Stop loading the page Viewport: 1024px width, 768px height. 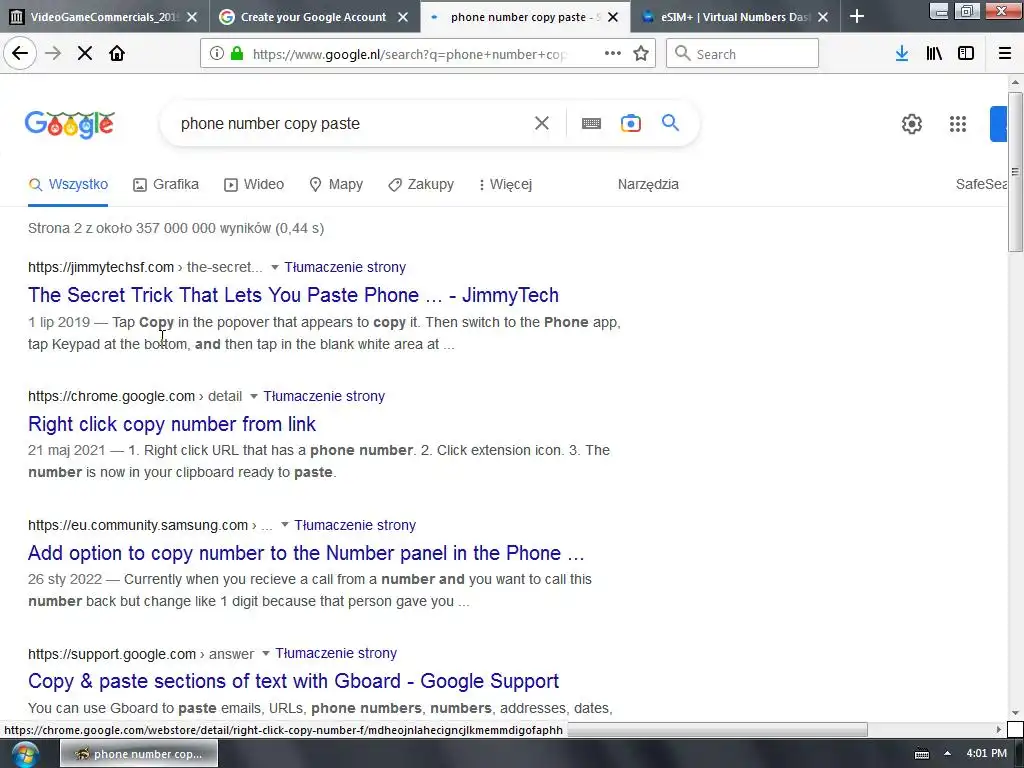click(85, 54)
